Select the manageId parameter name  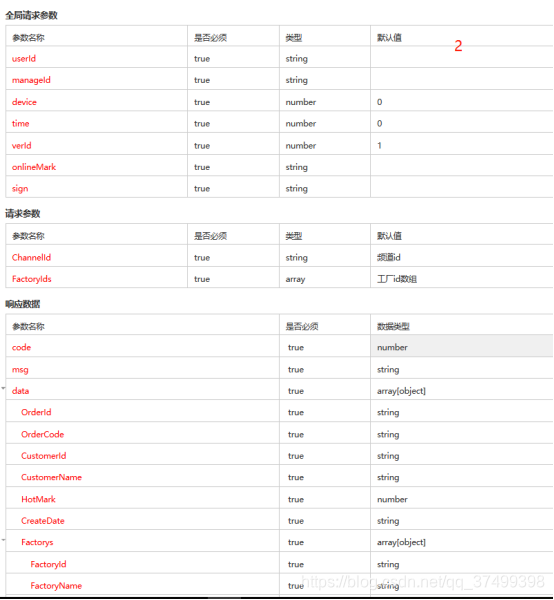click(31, 80)
